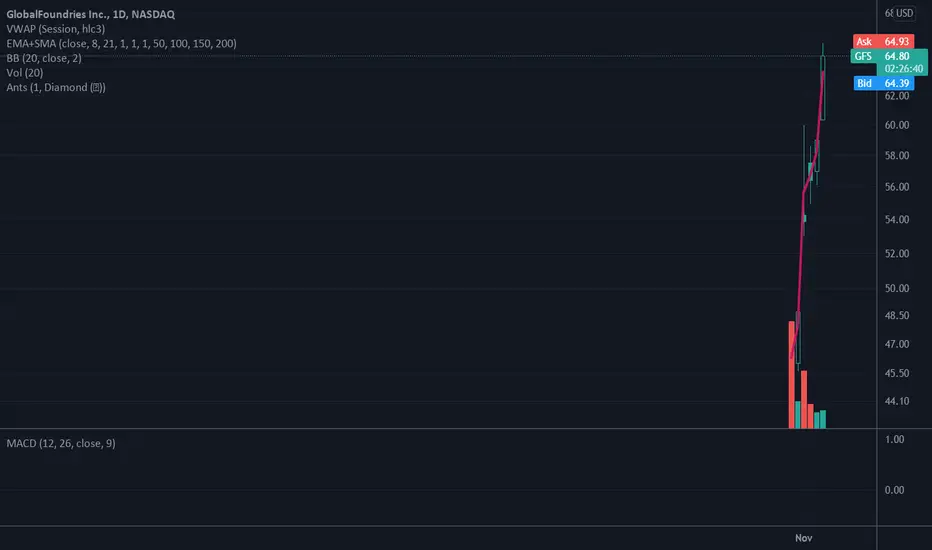Click the divider between chart and MACD pane

pyautogui.click(x=438, y=429)
